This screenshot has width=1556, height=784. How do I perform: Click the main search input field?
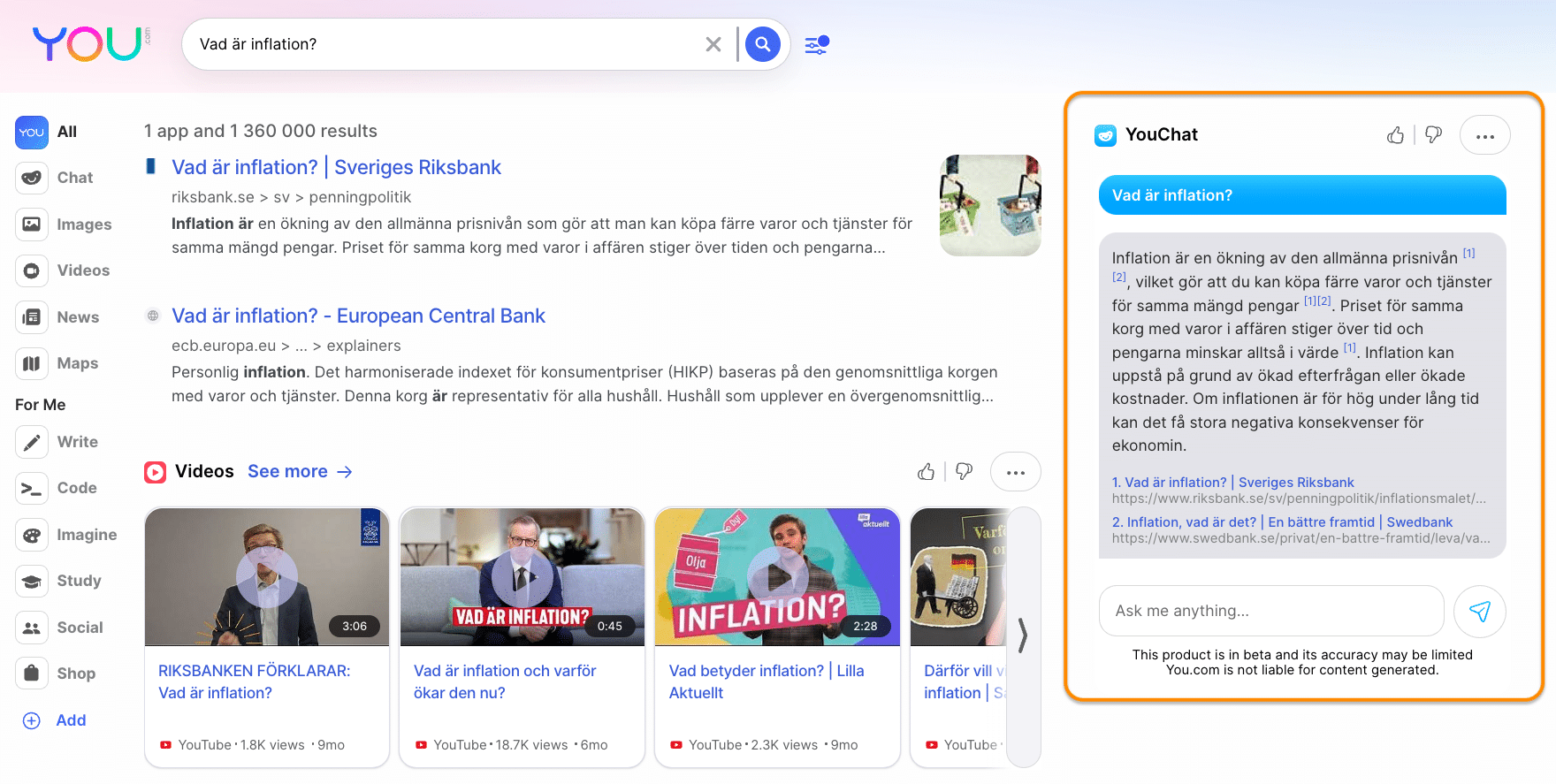pos(446,44)
